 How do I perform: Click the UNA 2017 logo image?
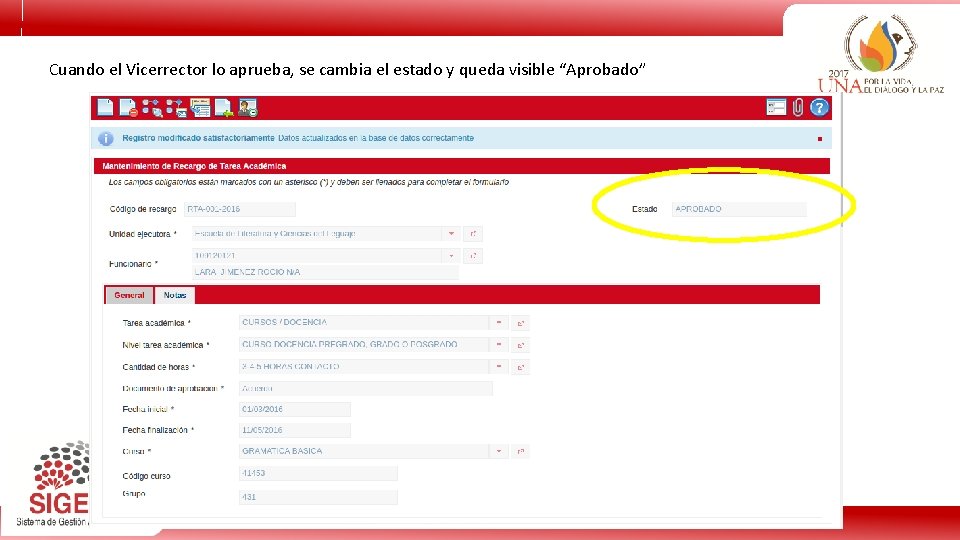(x=880, y=55)
